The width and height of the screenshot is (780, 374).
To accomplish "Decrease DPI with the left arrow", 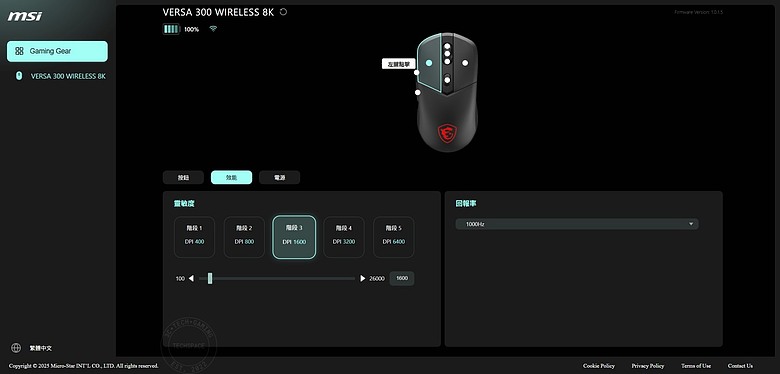I will click(x=192, y=279).
